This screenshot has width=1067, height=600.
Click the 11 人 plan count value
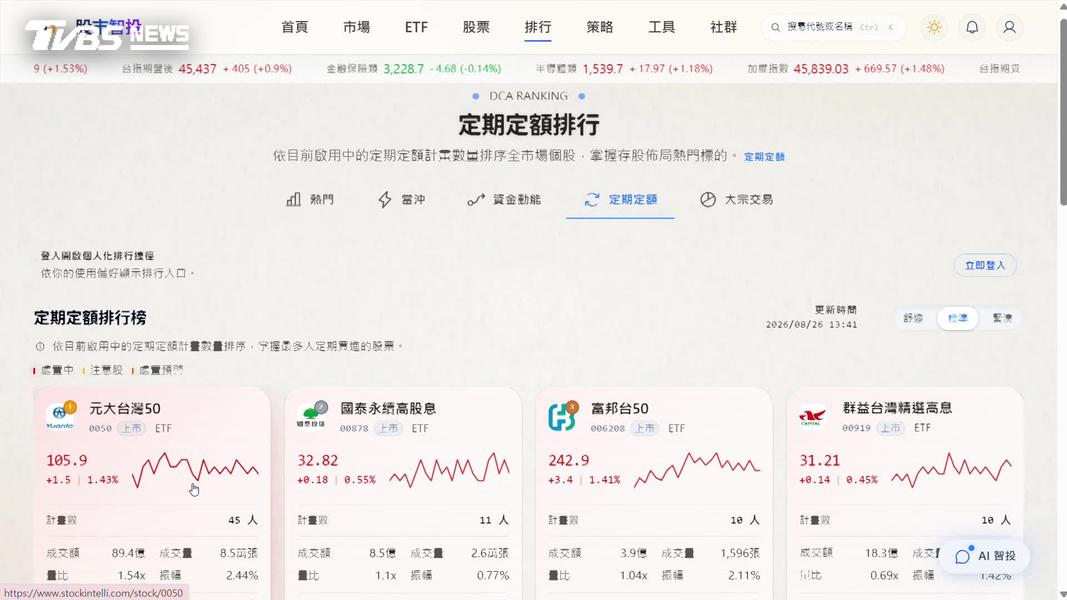(x=494, y=520)
